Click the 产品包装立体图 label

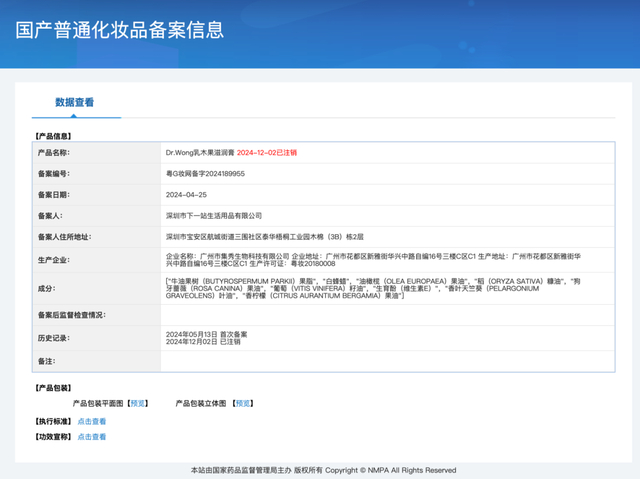pyautogui.click(x=200, y=404)
